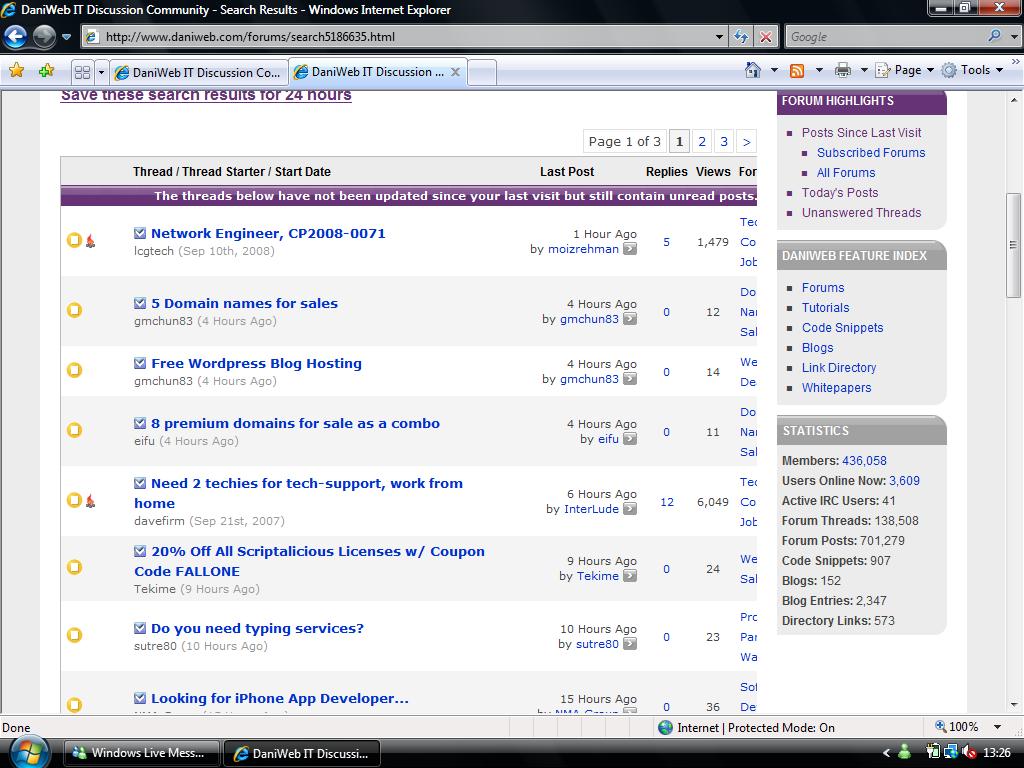Open the Page menu dropdown

[905, 70]
